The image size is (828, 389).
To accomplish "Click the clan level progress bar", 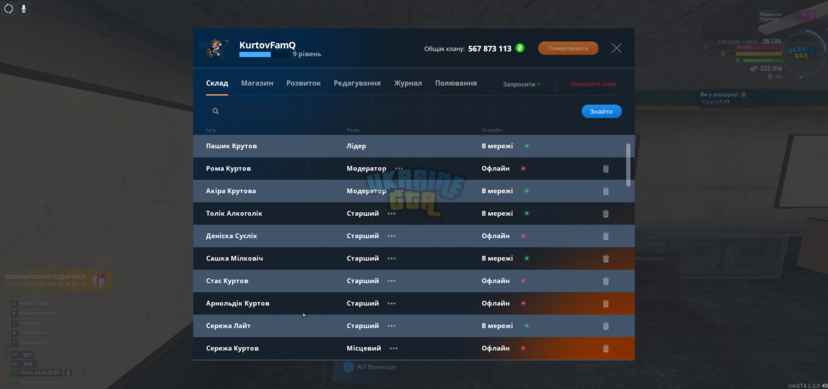I will coord(264,54).
